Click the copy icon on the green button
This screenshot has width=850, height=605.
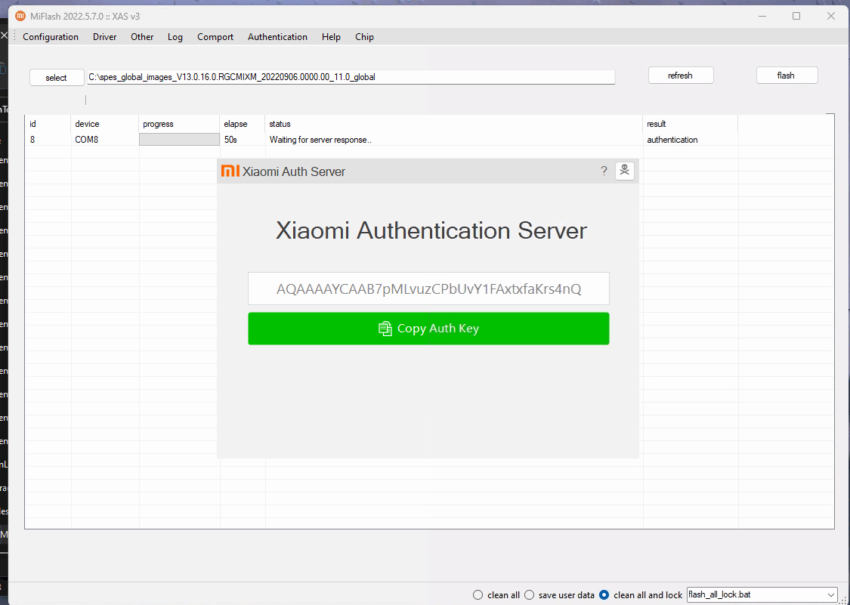tap(385, 329)
